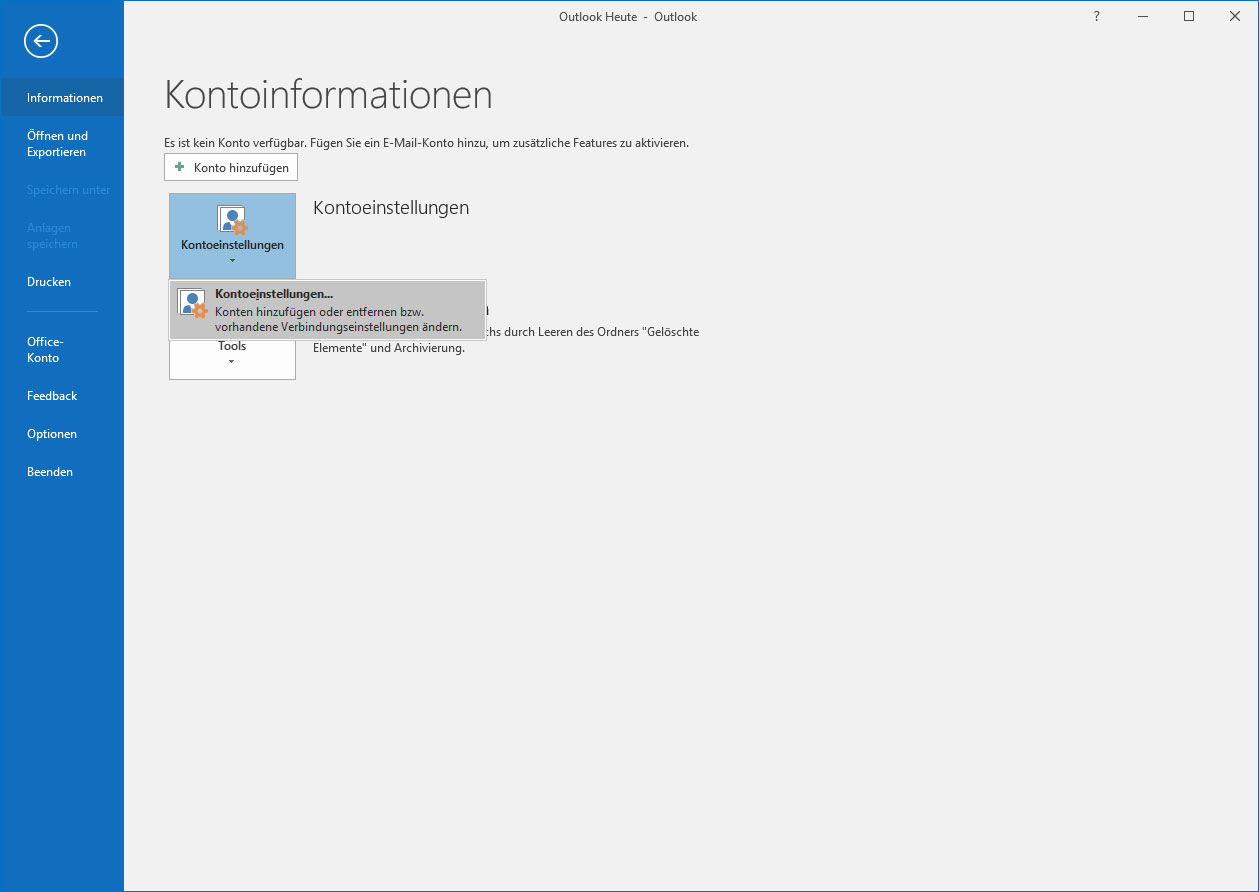Go to the Drucken page

[x=49, y=282]
